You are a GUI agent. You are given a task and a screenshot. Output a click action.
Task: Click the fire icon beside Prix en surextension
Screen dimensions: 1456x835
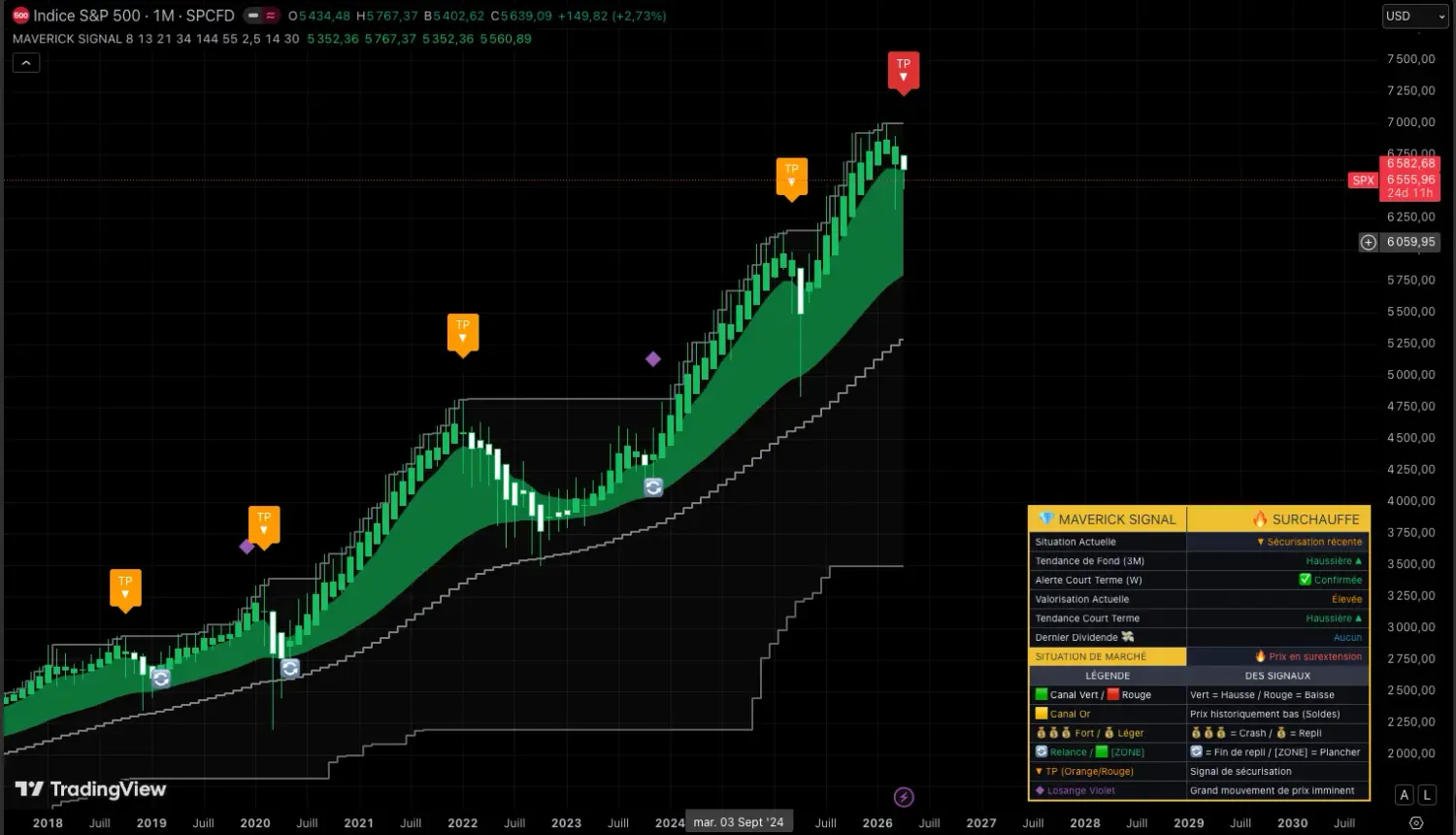pos(1261,656)
